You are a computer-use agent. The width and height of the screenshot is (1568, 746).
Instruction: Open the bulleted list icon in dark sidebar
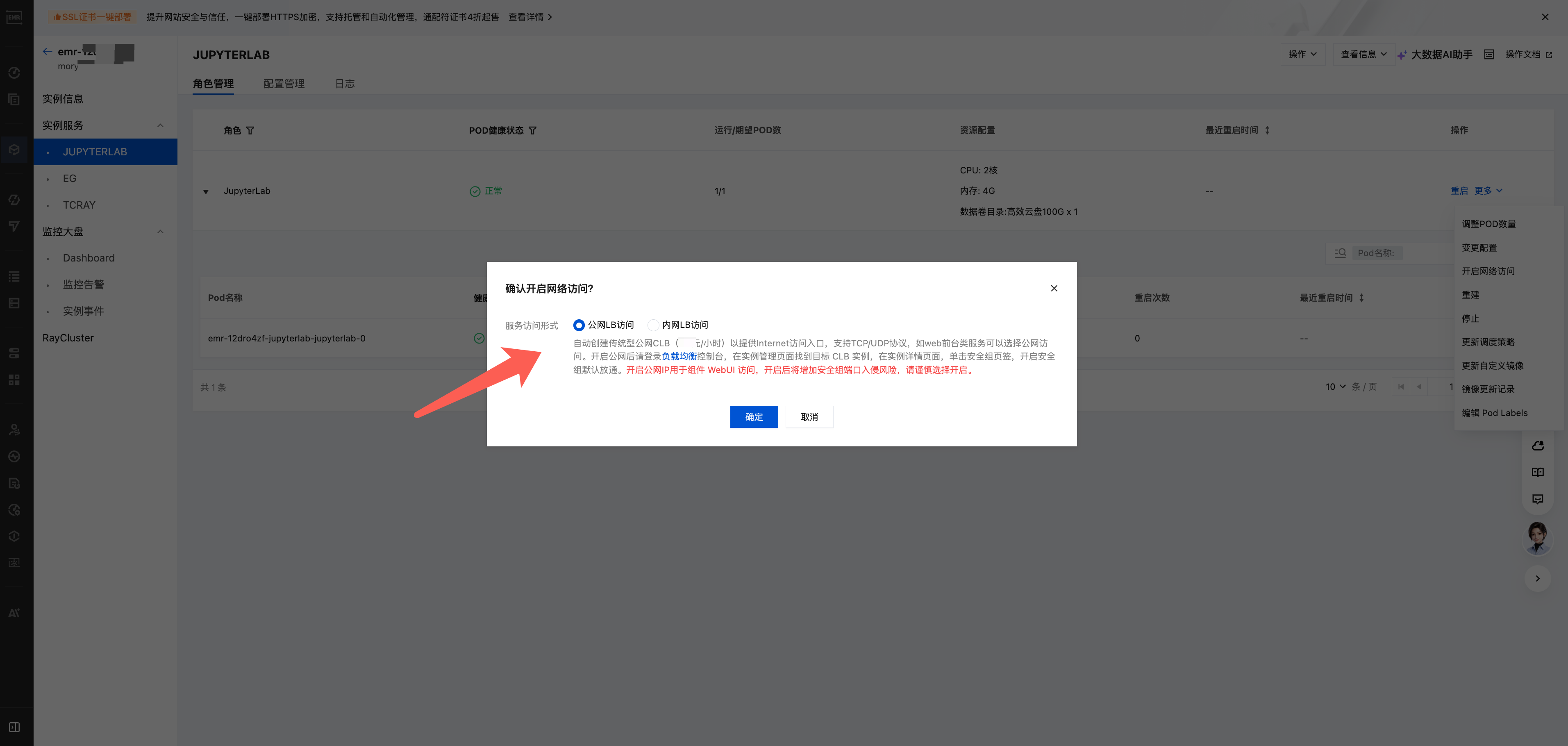(14, 277)
